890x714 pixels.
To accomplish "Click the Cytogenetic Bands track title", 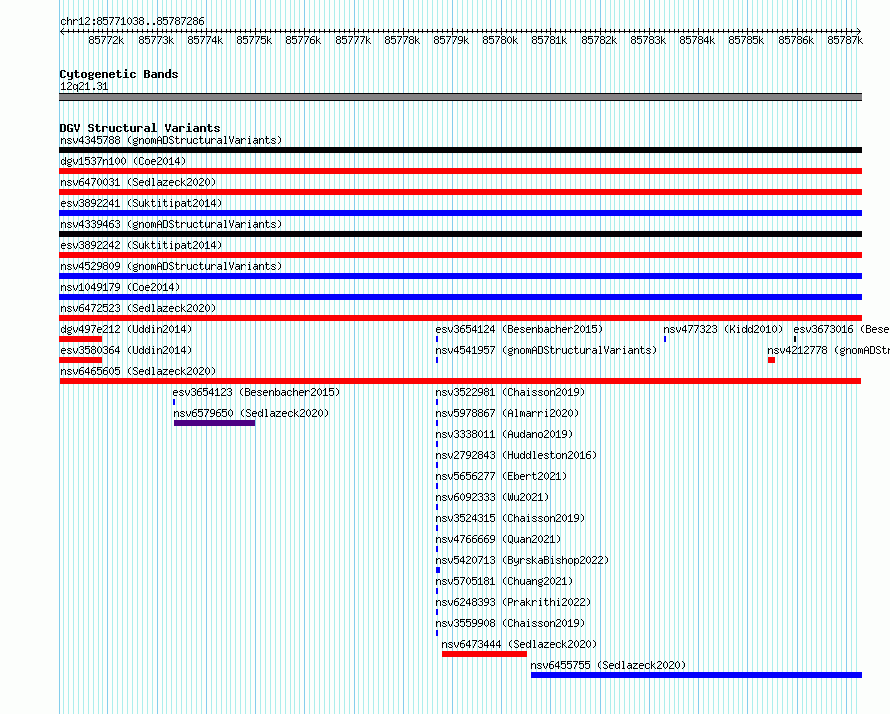I will 119,74.
